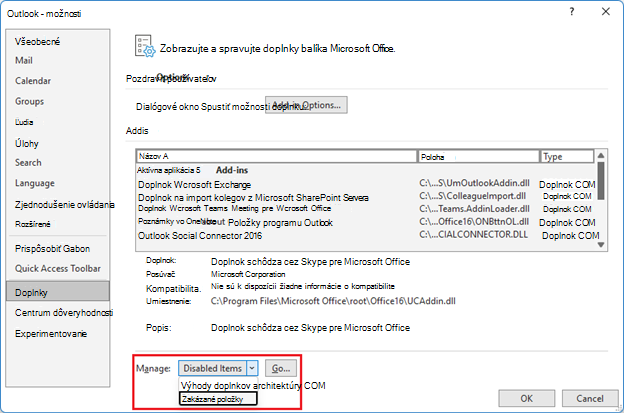Select Ľudia in the sidebar

click(24, 122)
